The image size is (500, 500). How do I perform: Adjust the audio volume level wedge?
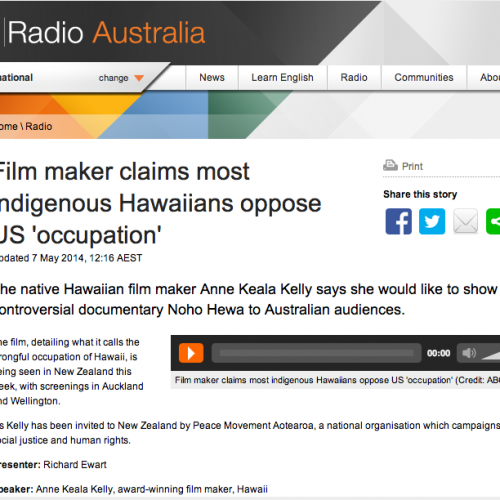(x=491, y=355)
